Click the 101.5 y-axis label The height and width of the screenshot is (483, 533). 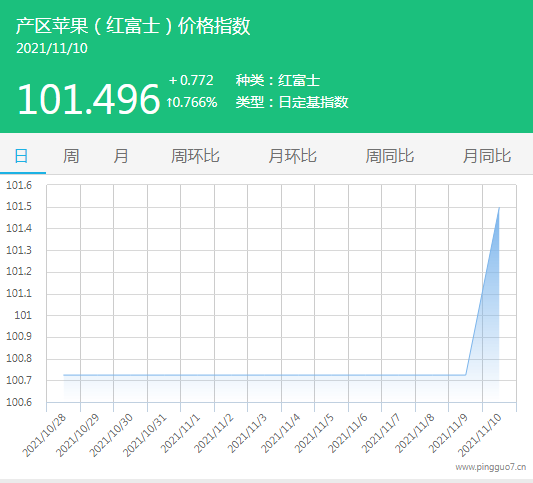click(x=19, y=206)
